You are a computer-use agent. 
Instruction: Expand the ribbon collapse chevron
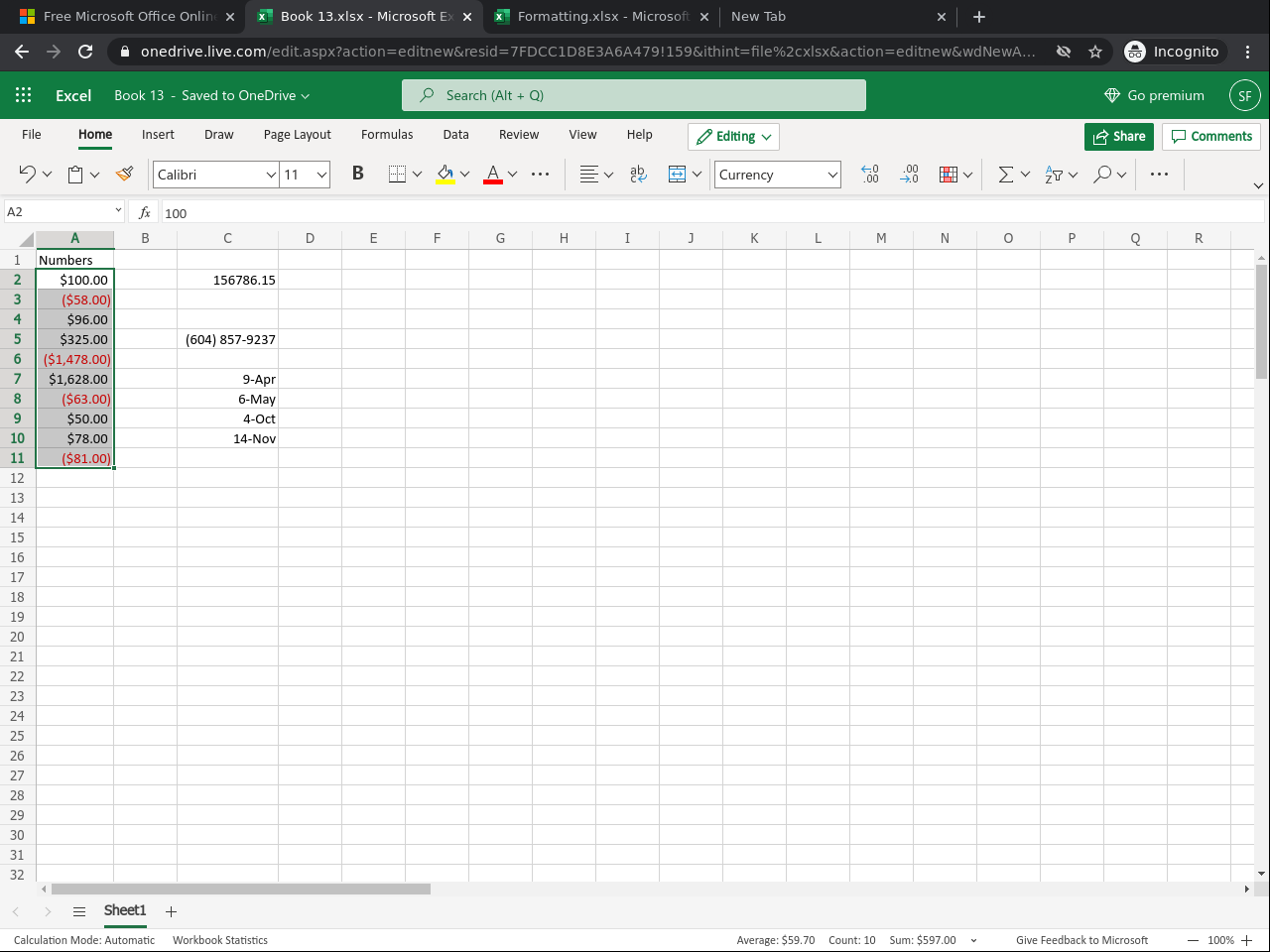[x=1258, y=185]
